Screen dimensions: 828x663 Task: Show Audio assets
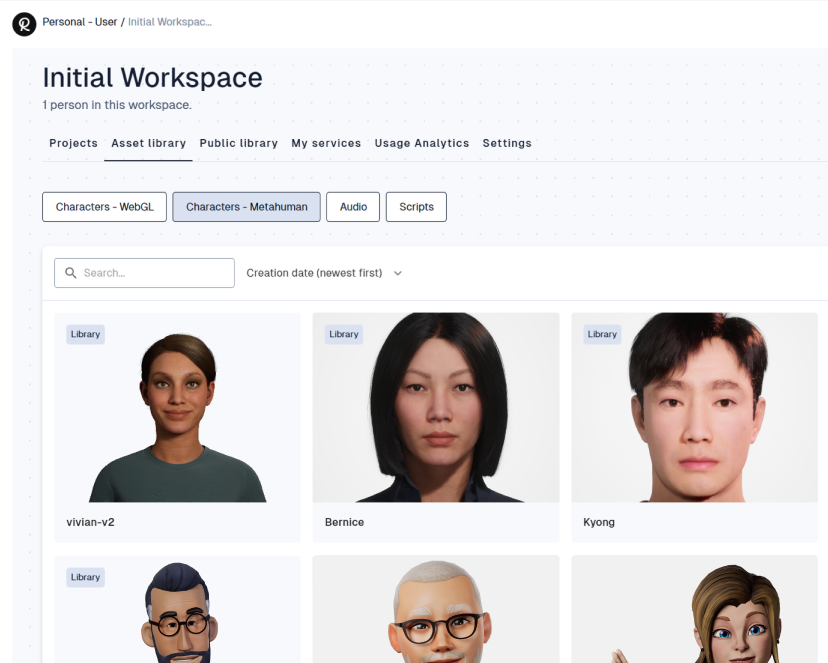point(353,207)
